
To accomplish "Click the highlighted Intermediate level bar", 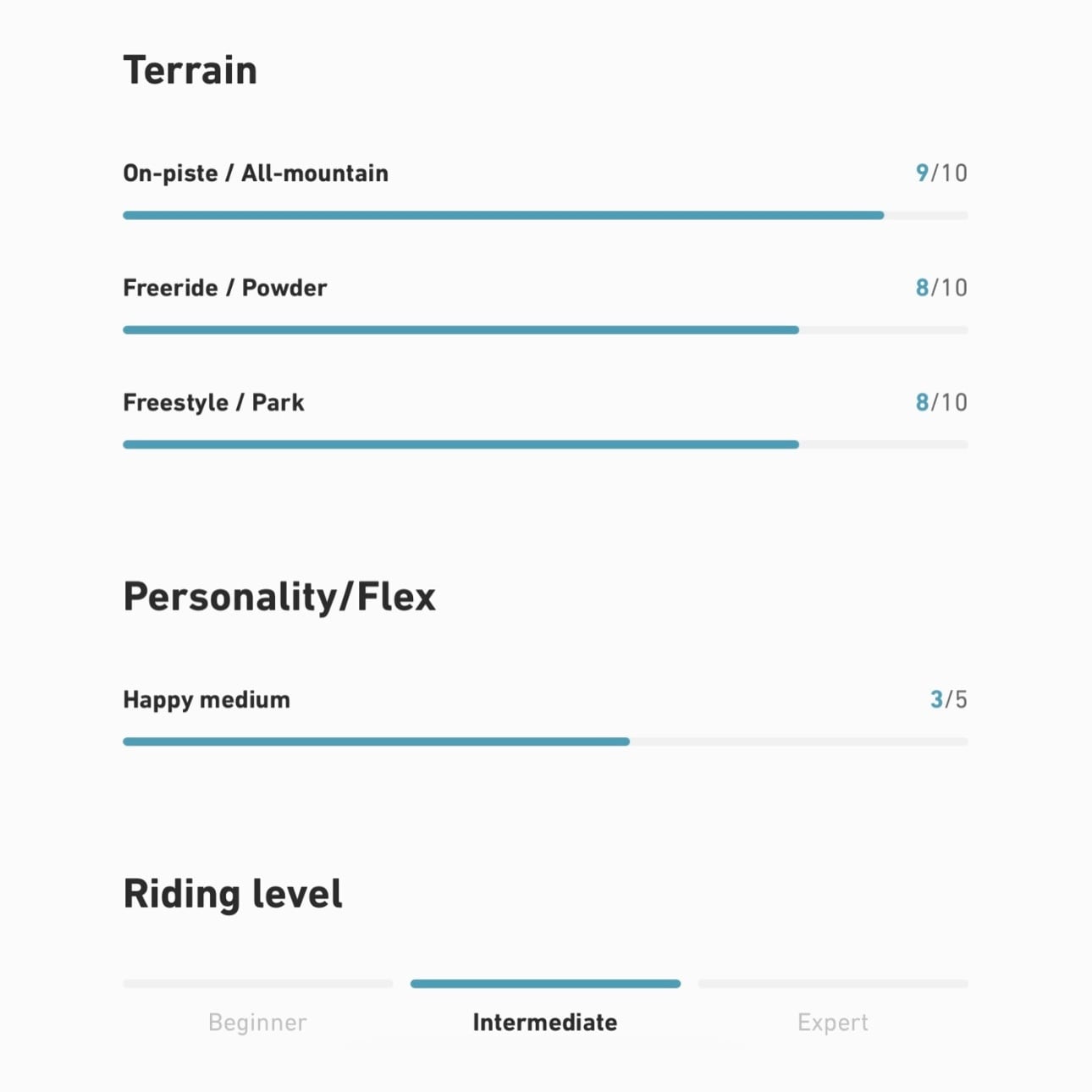I will point(545,984).
